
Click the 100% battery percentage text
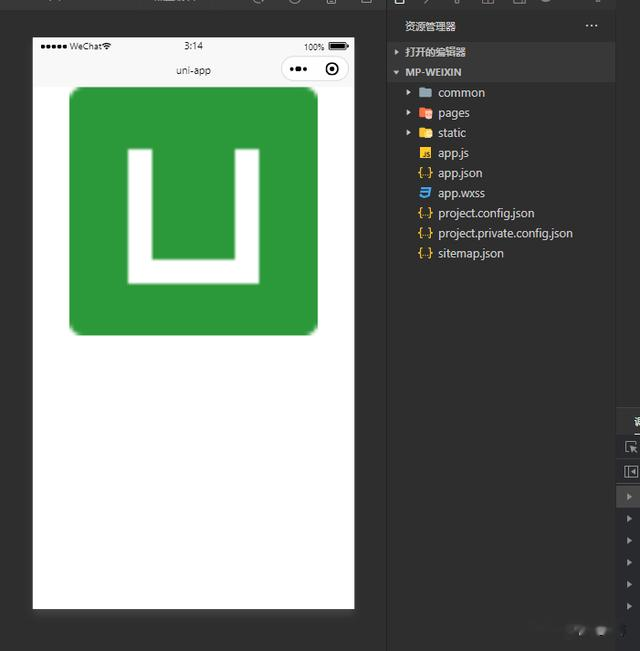314,47
